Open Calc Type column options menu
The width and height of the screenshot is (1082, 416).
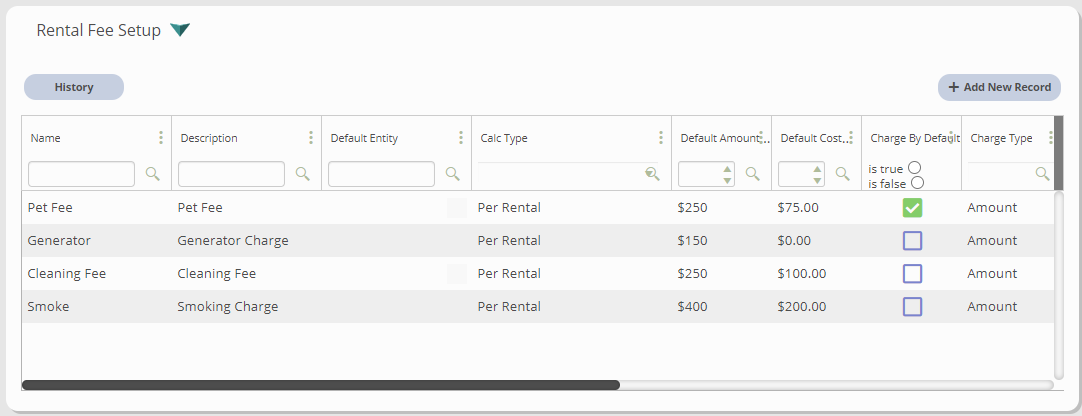[x=661, y=137]
